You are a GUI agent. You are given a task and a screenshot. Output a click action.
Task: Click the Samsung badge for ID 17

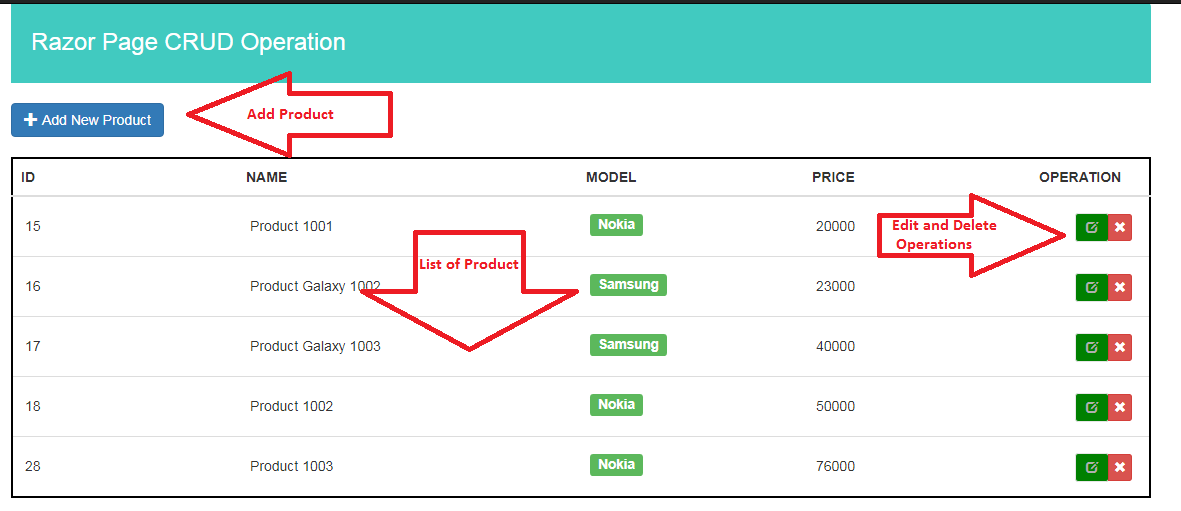628,345
